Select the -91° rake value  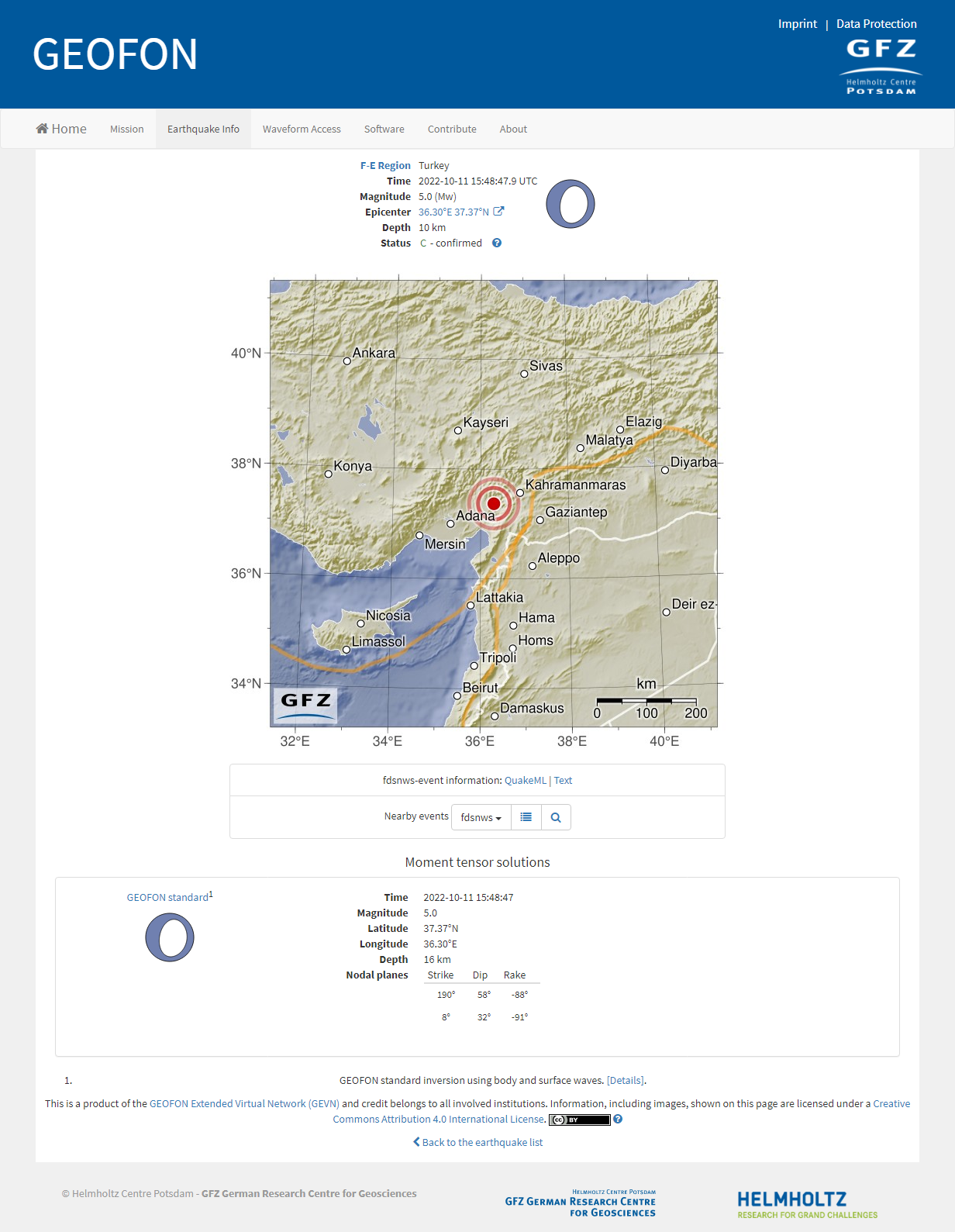click(x=519, y=1017)
